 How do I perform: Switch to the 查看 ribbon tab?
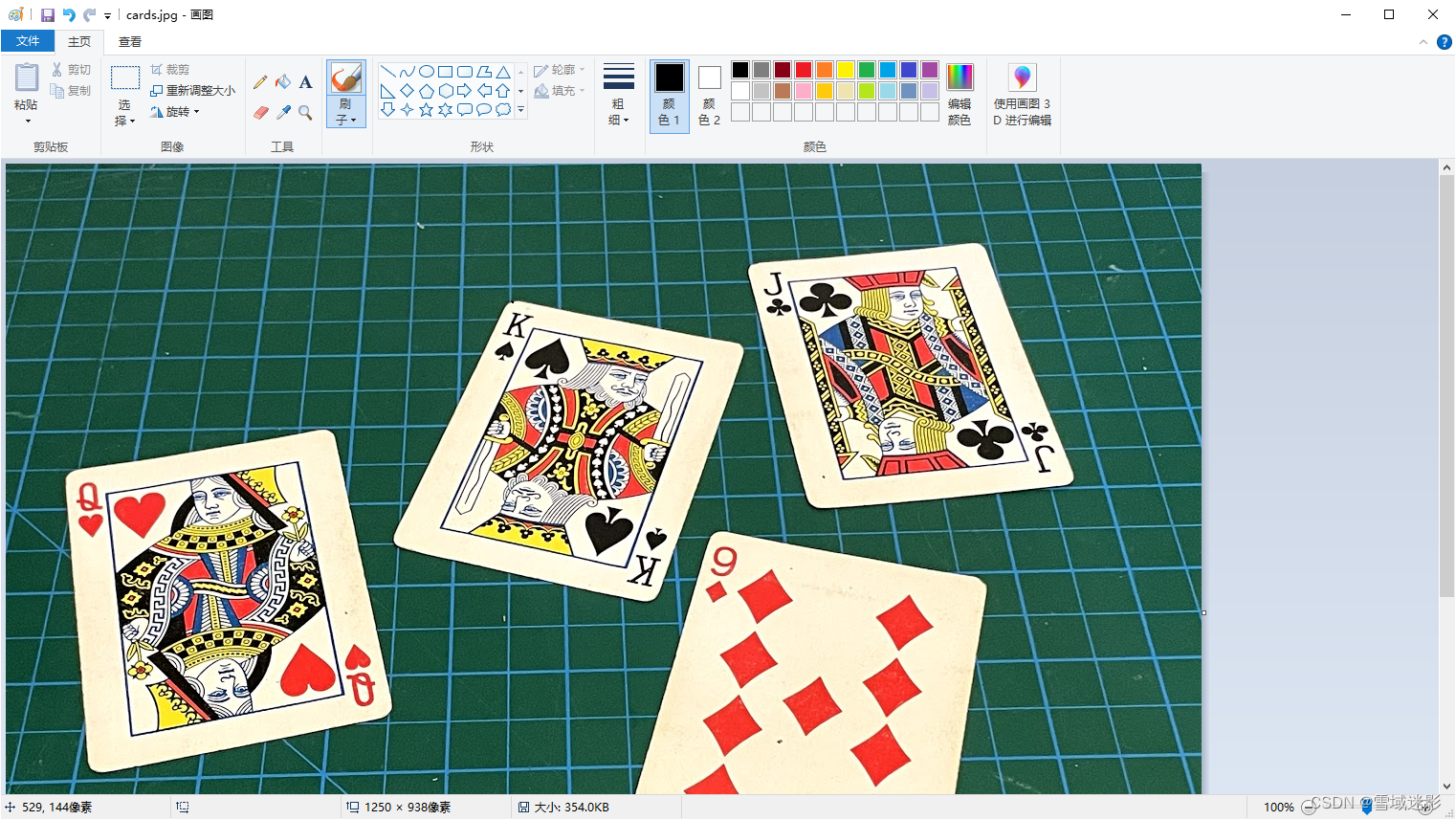click(130, 41)
